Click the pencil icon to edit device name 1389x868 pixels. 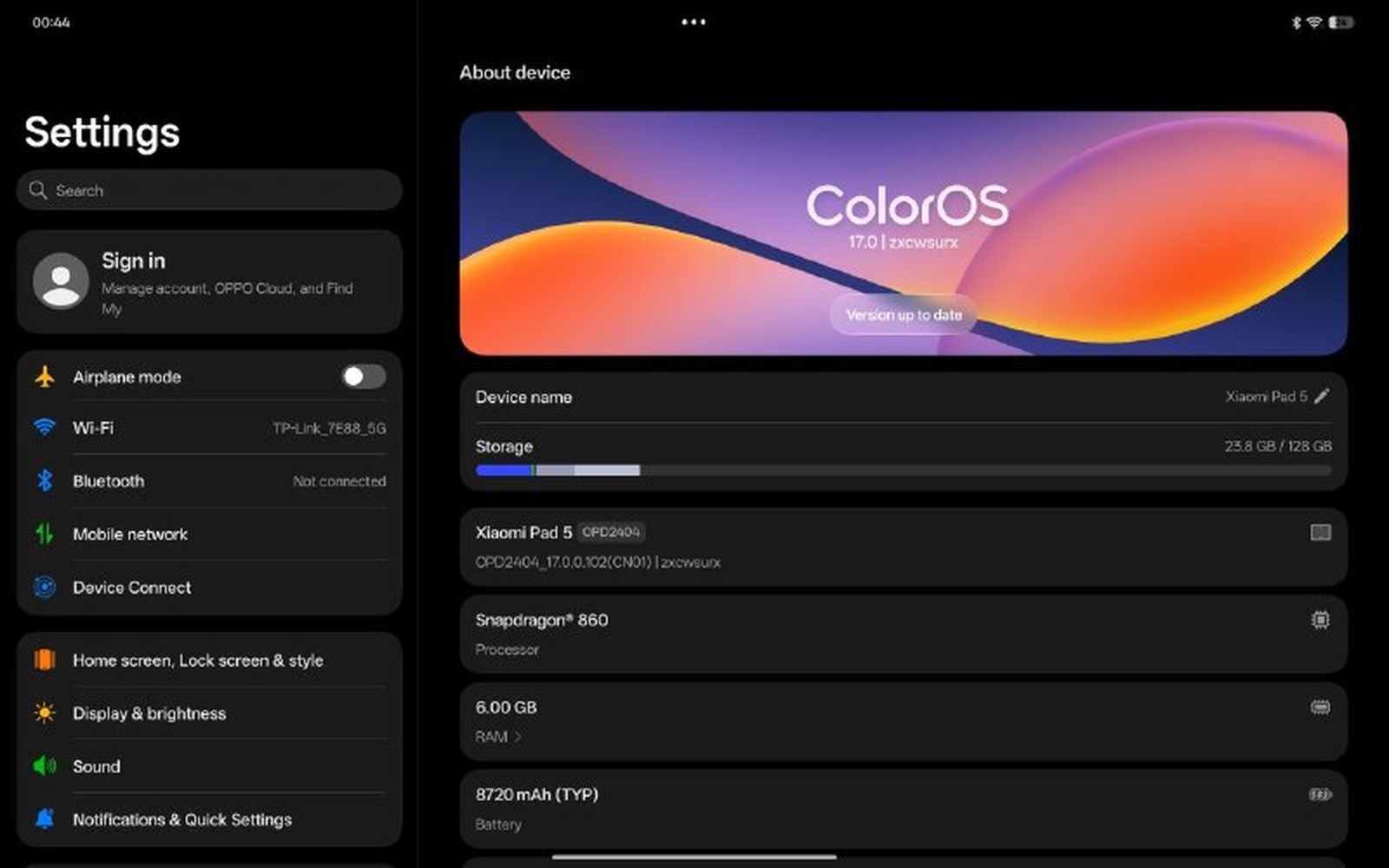pos(1322,396)
